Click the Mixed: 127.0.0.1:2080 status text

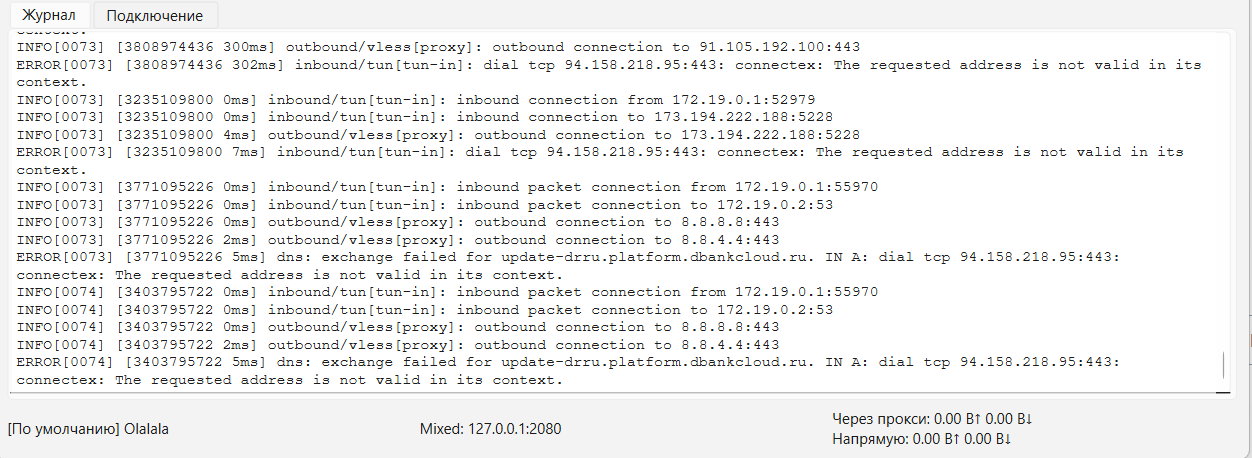click(490, 429)
